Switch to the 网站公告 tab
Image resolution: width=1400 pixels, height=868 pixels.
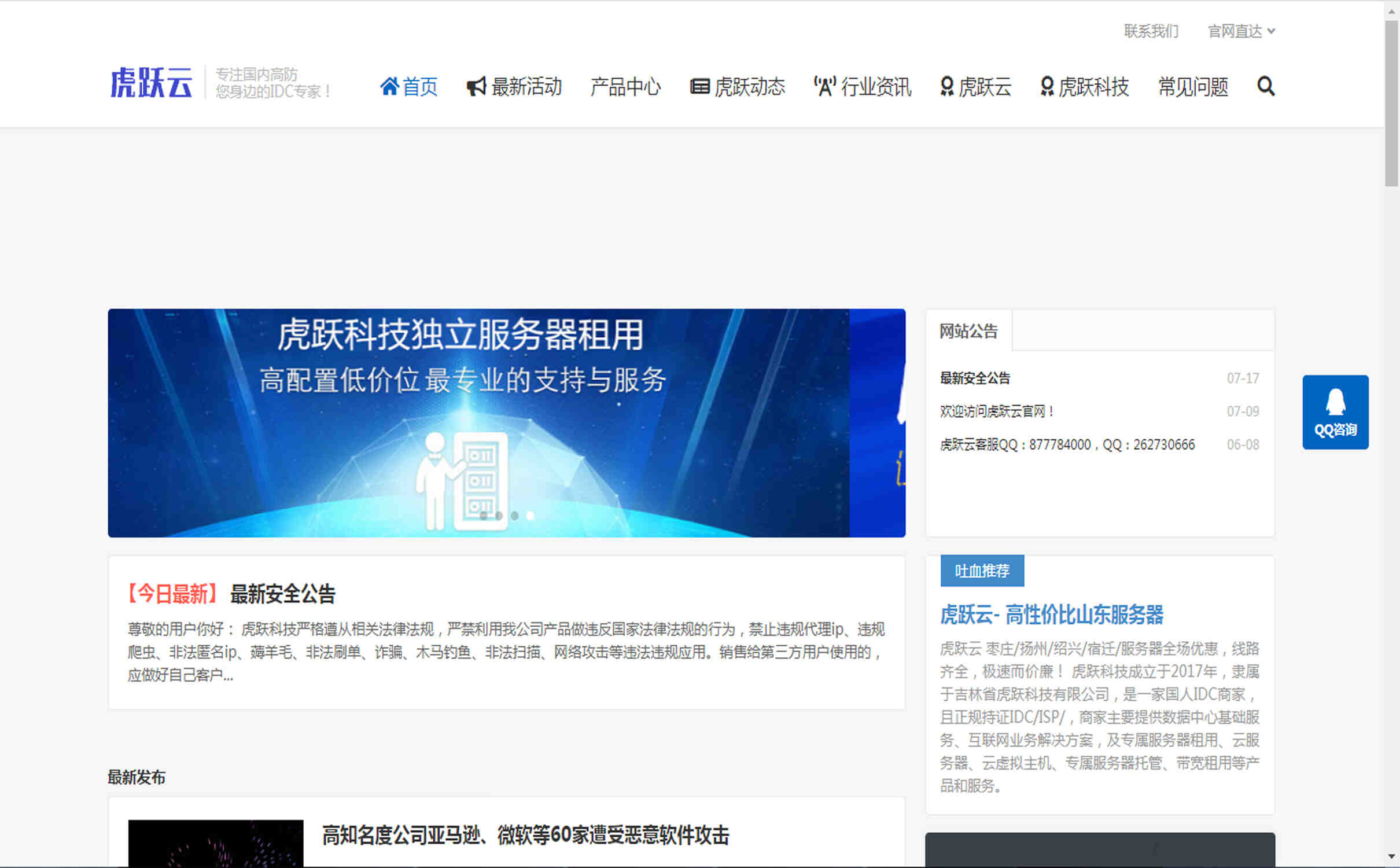[x=968, y=330]
